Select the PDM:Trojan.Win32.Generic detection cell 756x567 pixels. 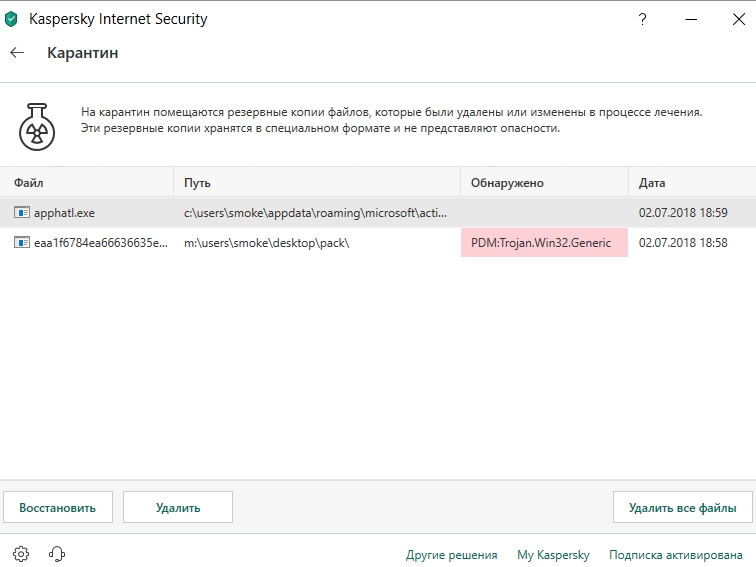[543, 243]
